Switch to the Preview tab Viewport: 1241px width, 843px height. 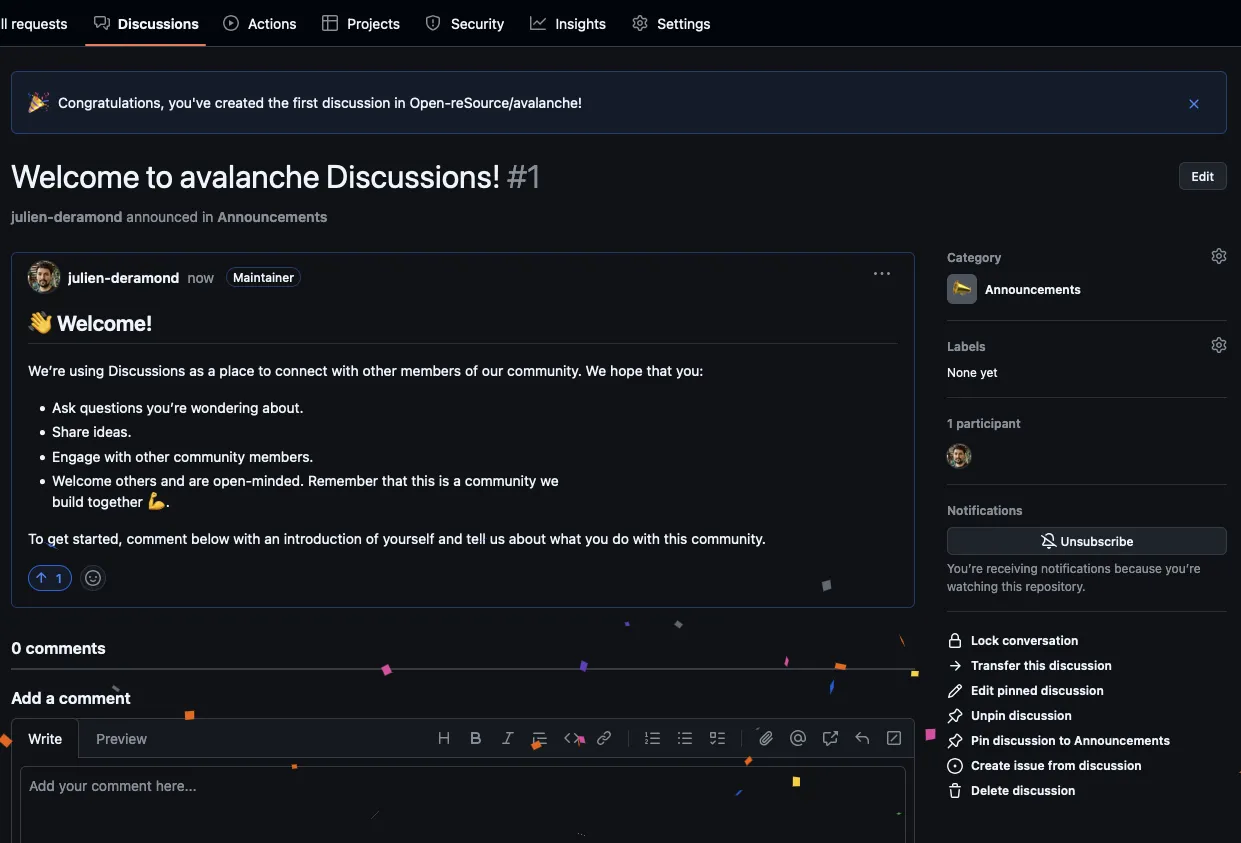pyautogui.click(x=121, y=739)
